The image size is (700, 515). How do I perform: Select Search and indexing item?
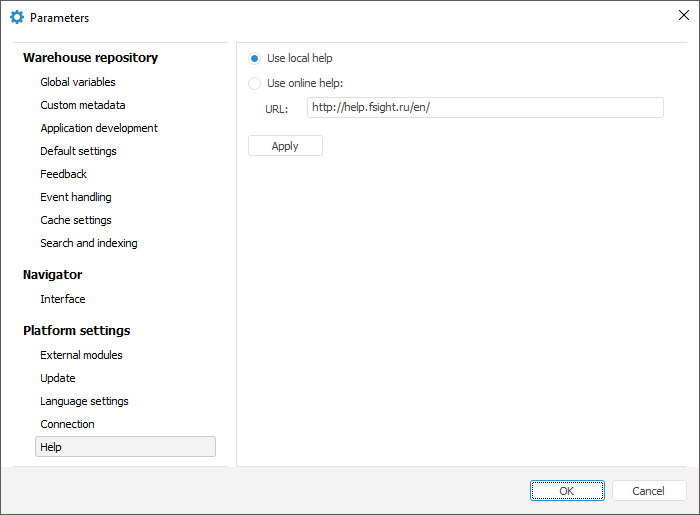[89, 243]
